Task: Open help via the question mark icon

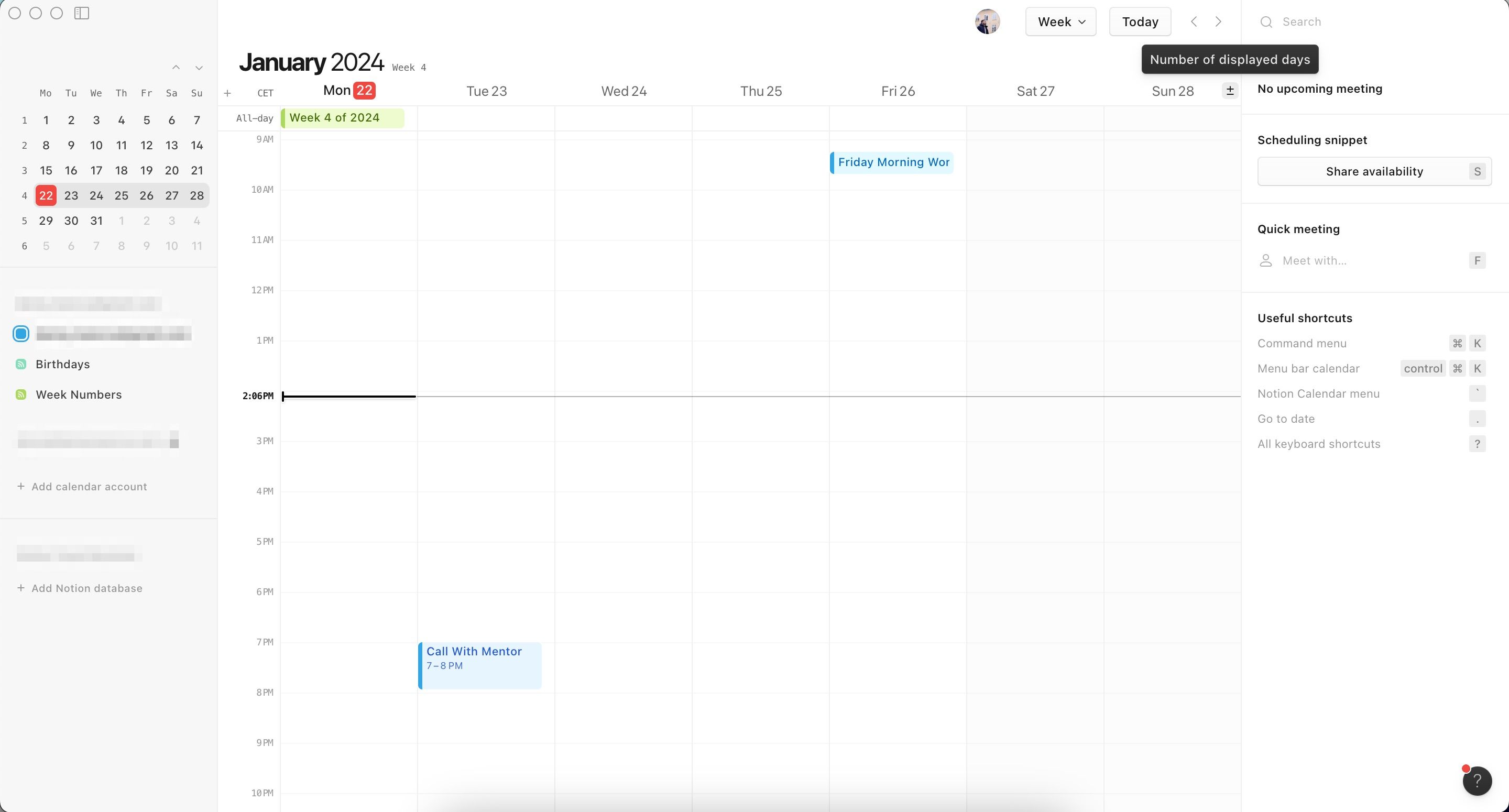Action: [x=1477, y=781]
